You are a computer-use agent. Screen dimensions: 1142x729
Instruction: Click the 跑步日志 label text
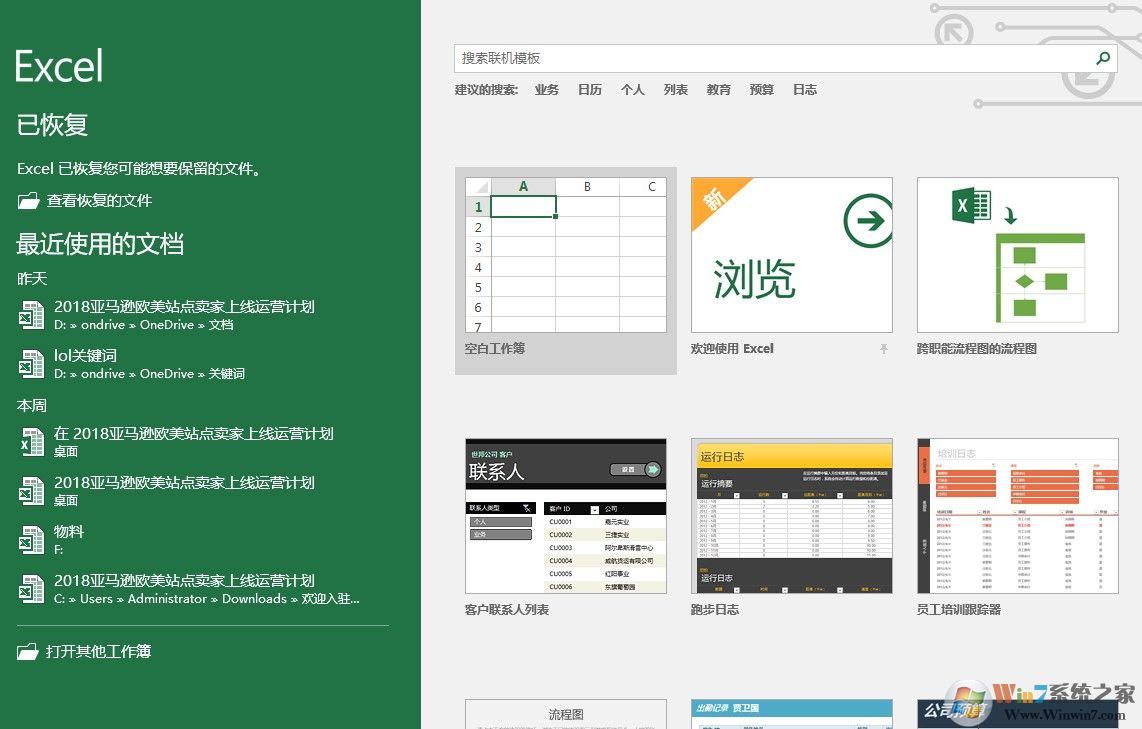point(714,610)
